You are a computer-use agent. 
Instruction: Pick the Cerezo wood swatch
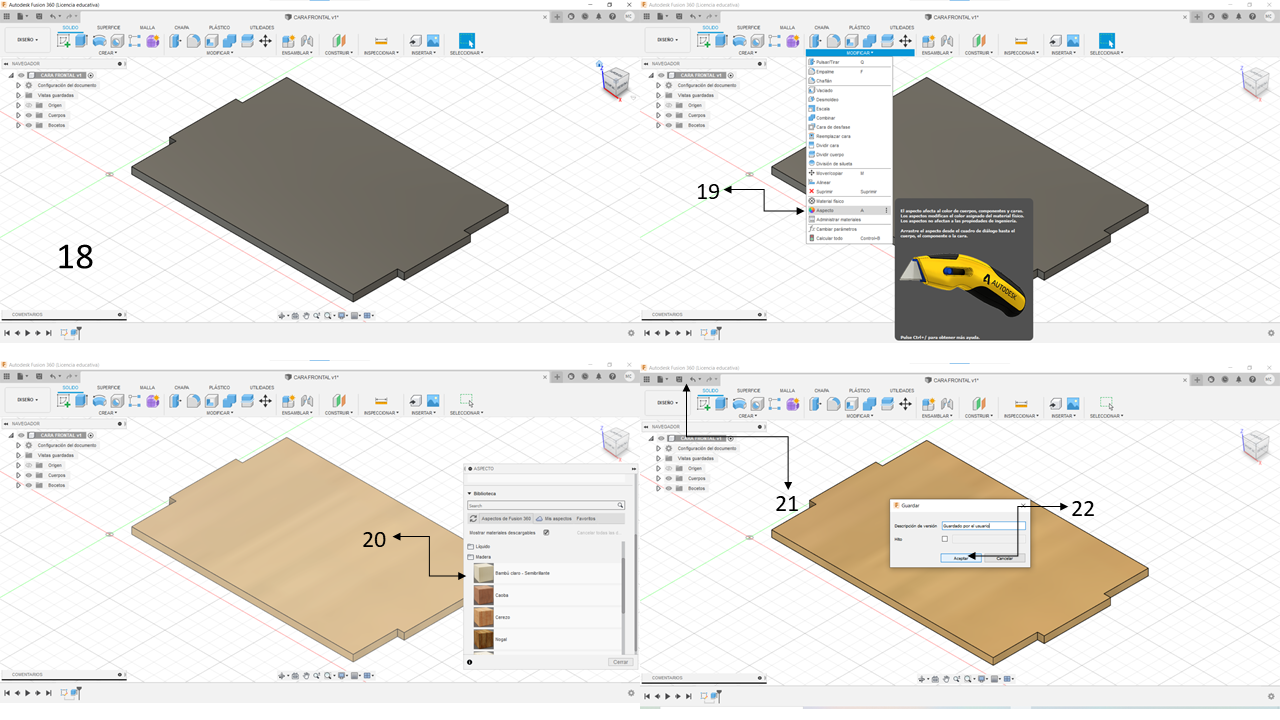(x=484, y=617)
